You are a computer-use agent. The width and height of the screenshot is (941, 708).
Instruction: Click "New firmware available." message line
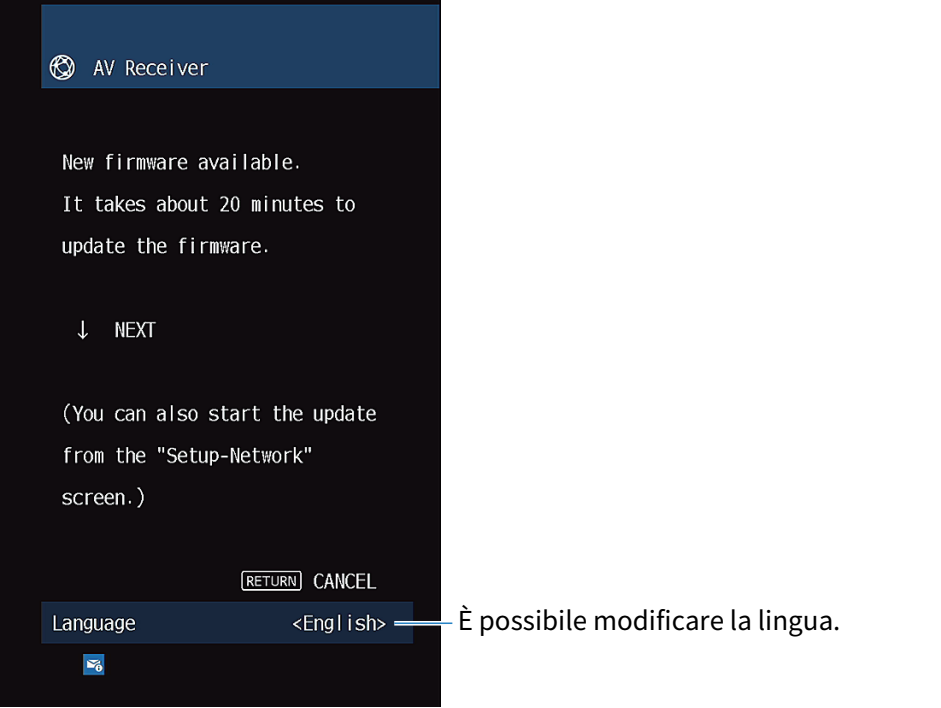181,162
